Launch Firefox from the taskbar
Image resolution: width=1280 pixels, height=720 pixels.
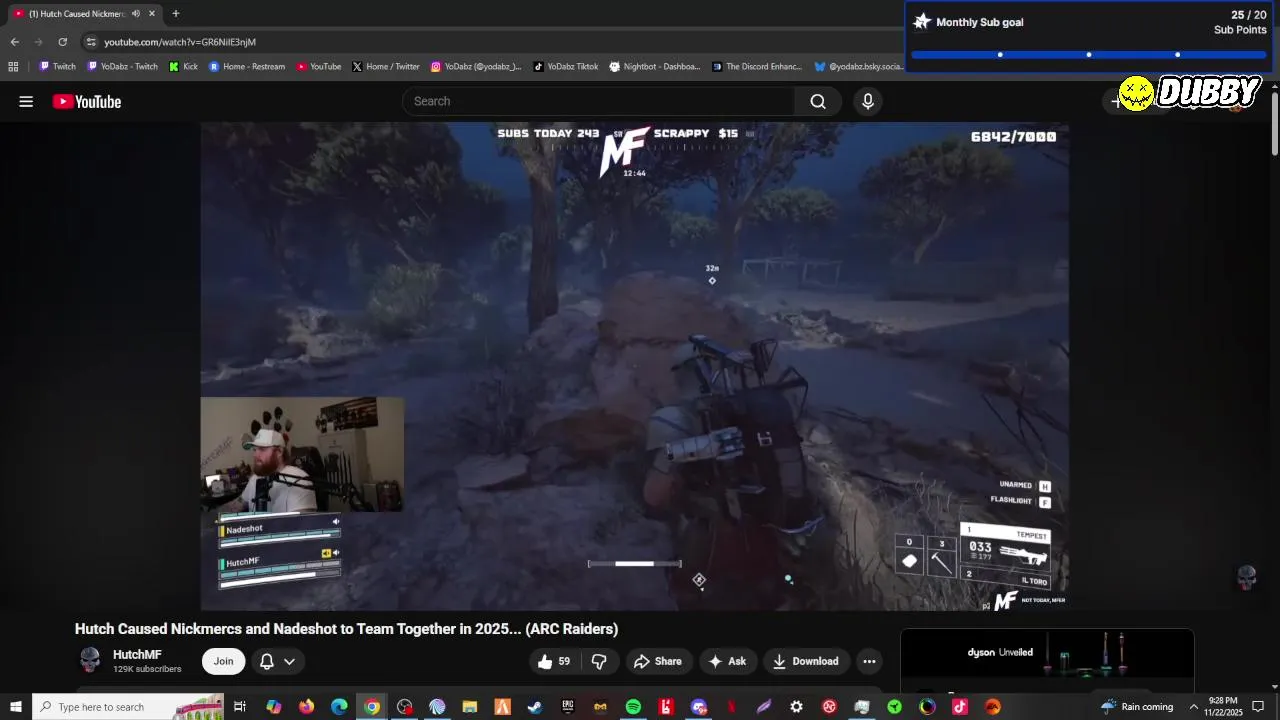point(306,707)
